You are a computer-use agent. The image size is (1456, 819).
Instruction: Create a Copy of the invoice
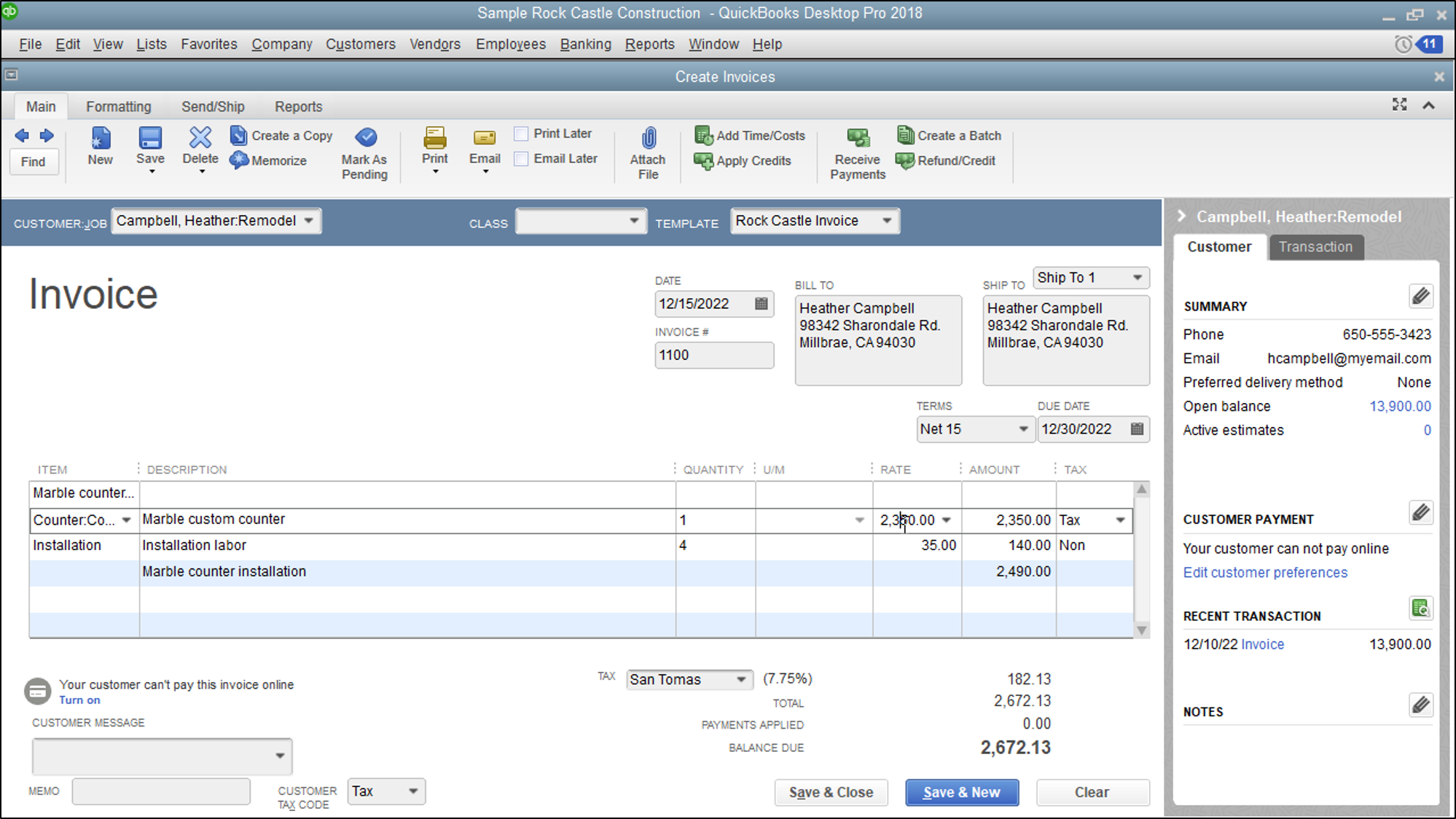281,136
